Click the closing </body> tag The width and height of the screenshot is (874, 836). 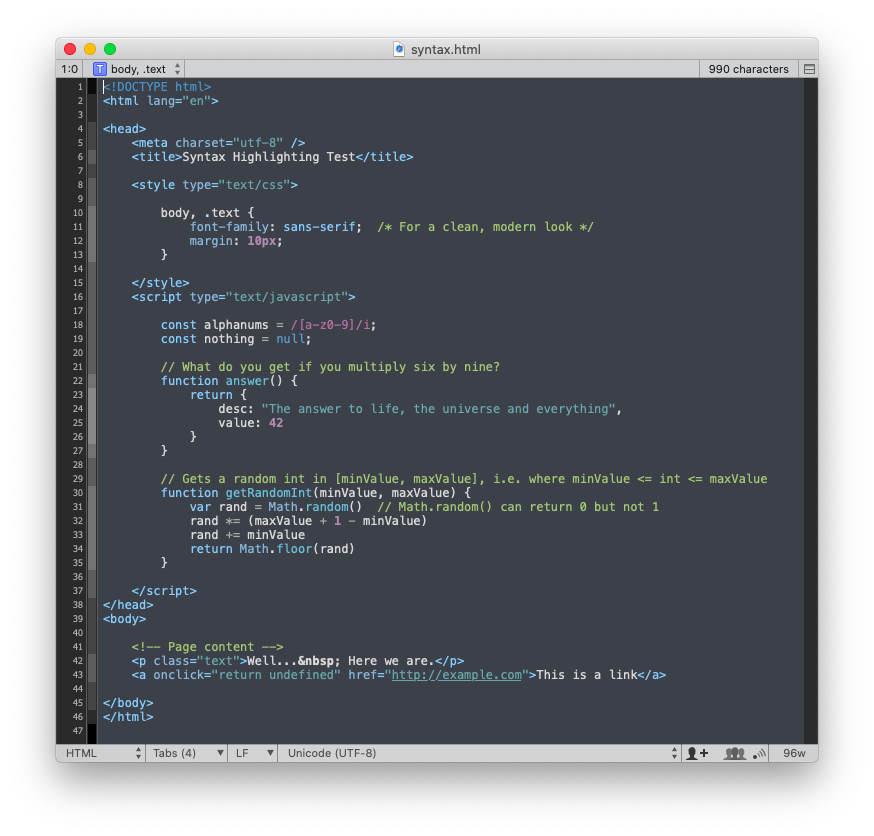[128, 703]
